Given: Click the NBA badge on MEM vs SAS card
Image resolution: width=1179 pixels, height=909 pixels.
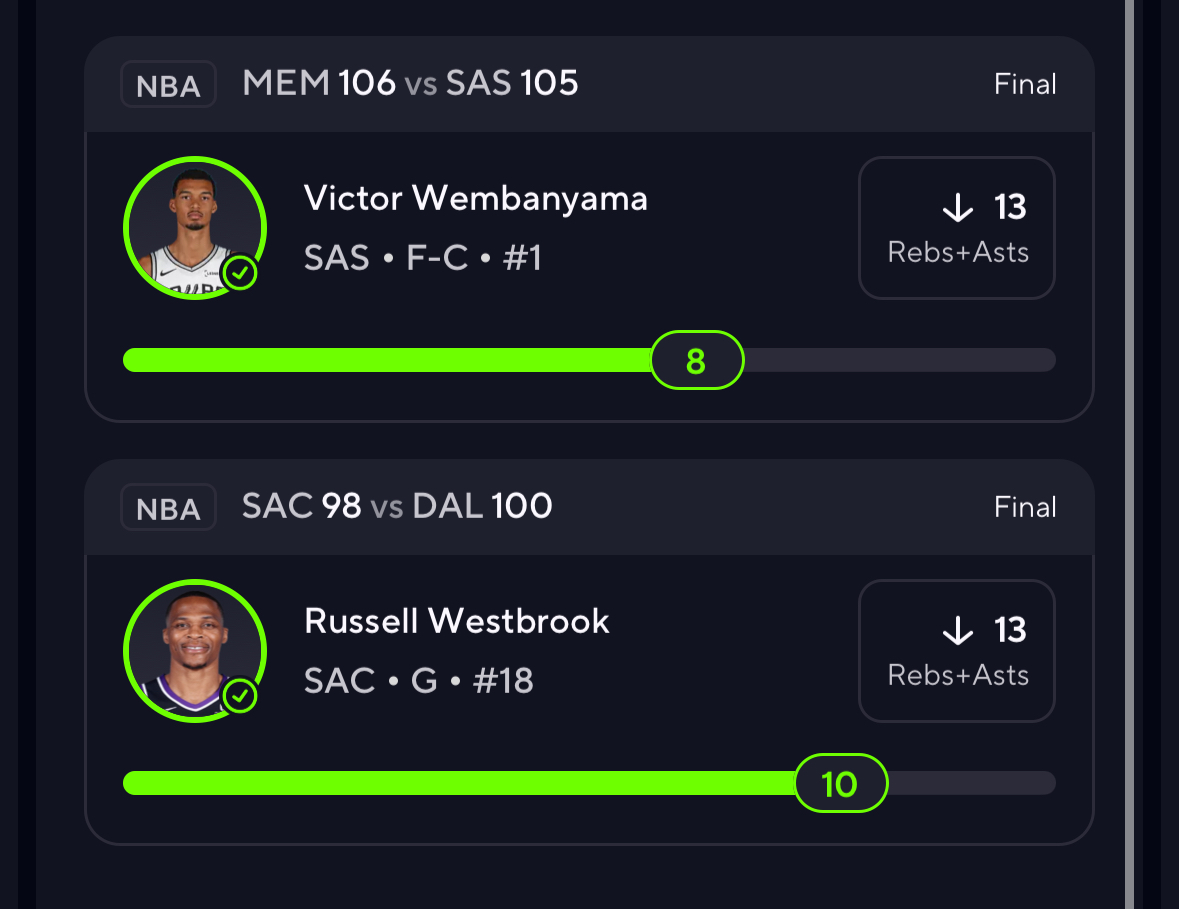Looking at the screenshot, I should coord(168,85).
